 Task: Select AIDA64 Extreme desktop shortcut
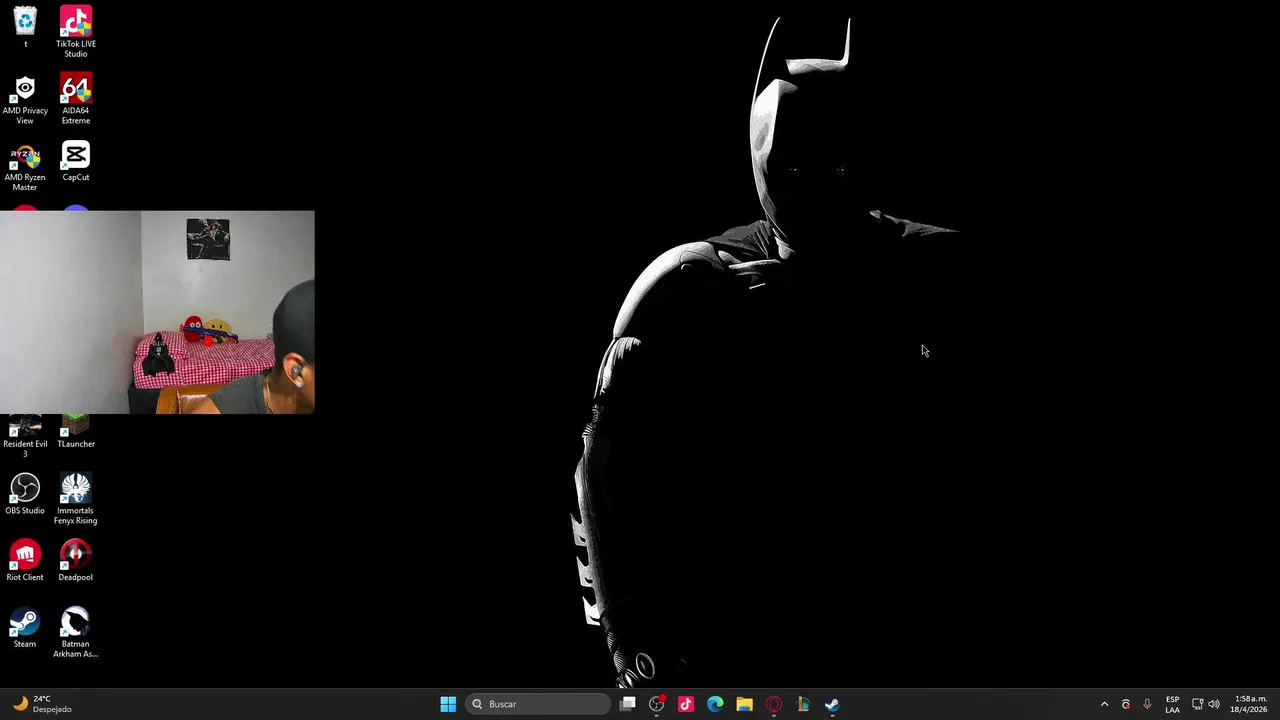[76, 98]
